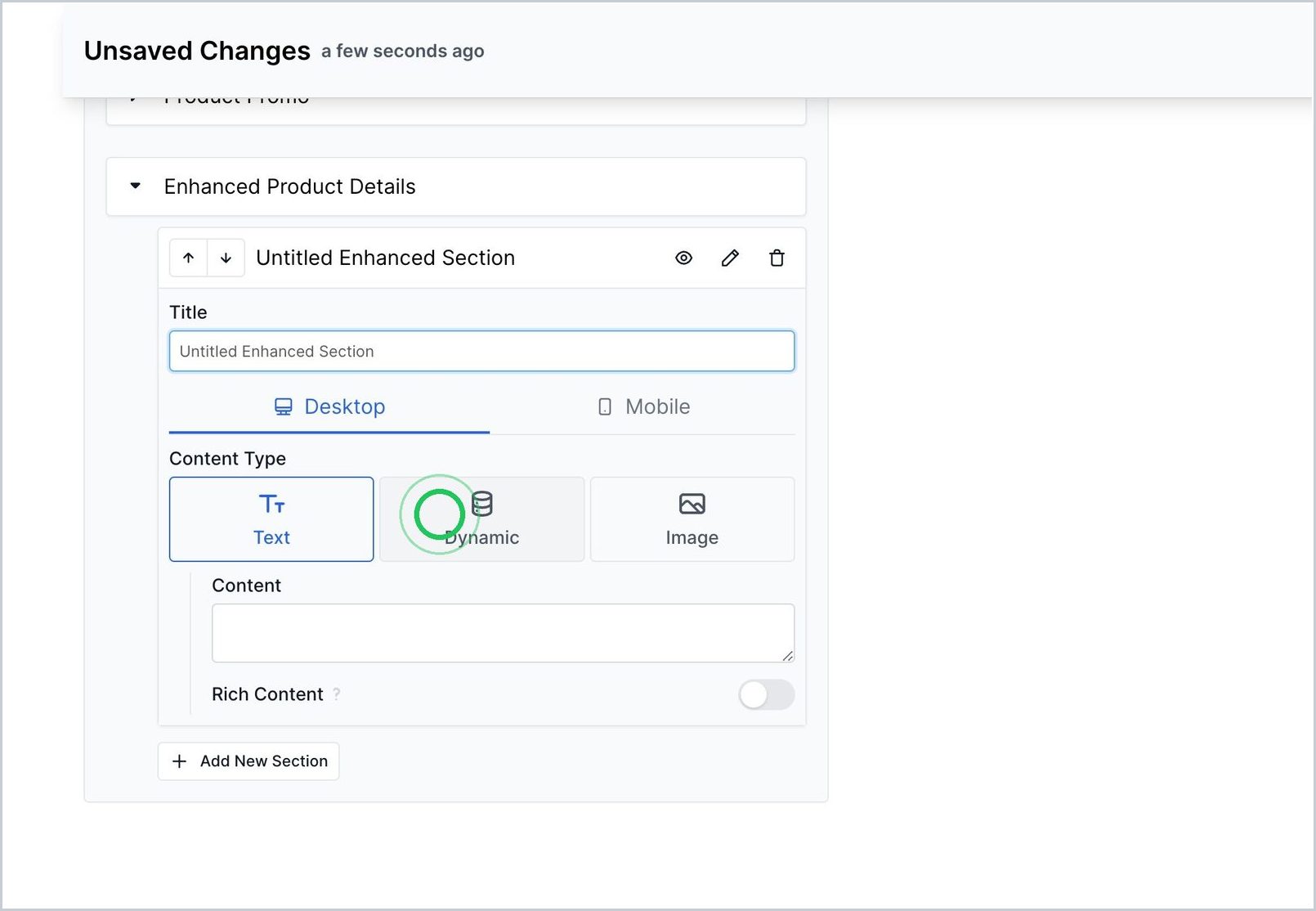Viewport: 1316px width, 911px height.
Task: Click the Title input field
Action: tap(481, 352)
